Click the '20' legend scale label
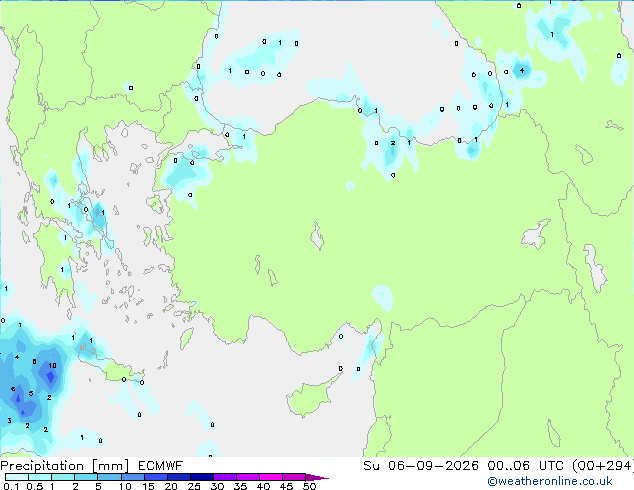This screenshot has height=490, width=634. coord(171,486)
